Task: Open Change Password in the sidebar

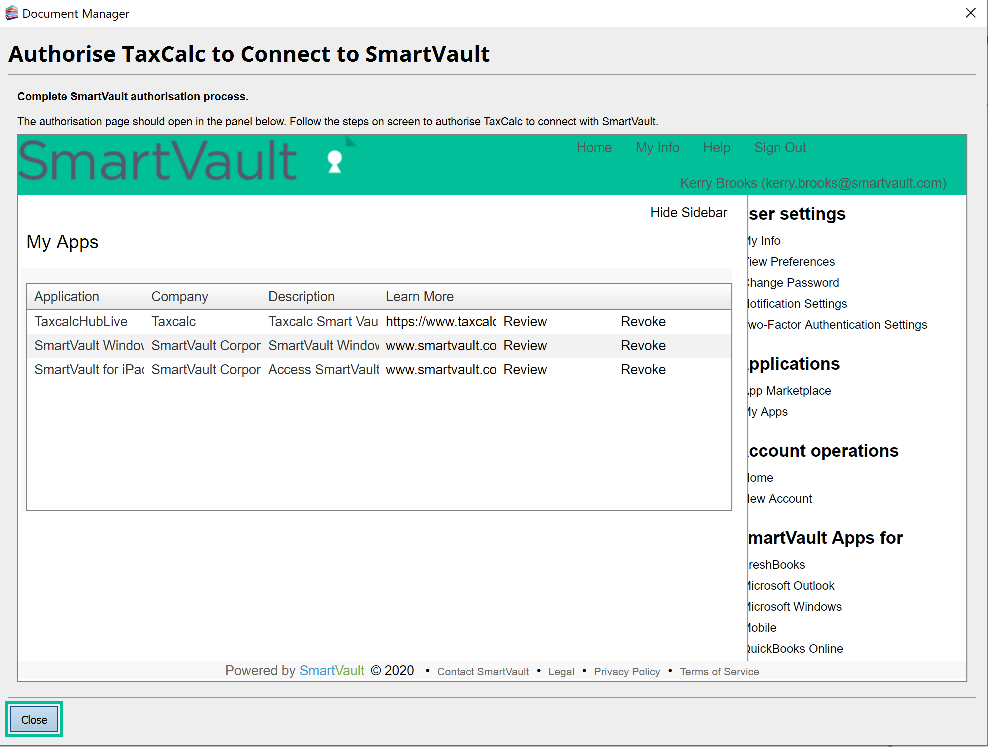Action: (x=793, y=283)
